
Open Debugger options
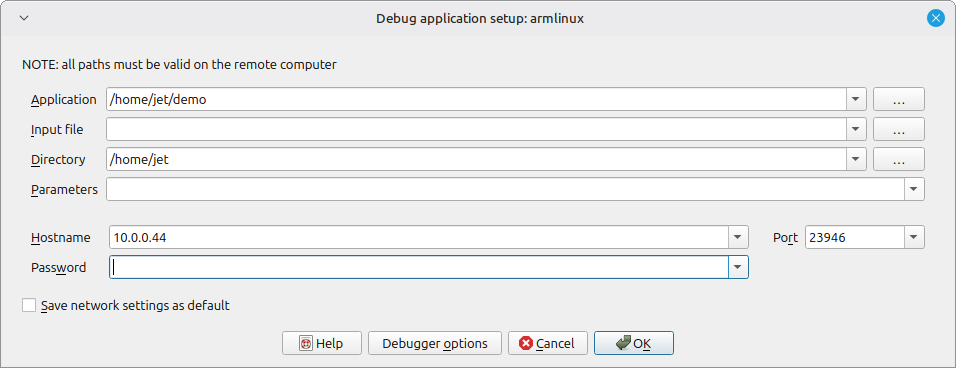435,343
